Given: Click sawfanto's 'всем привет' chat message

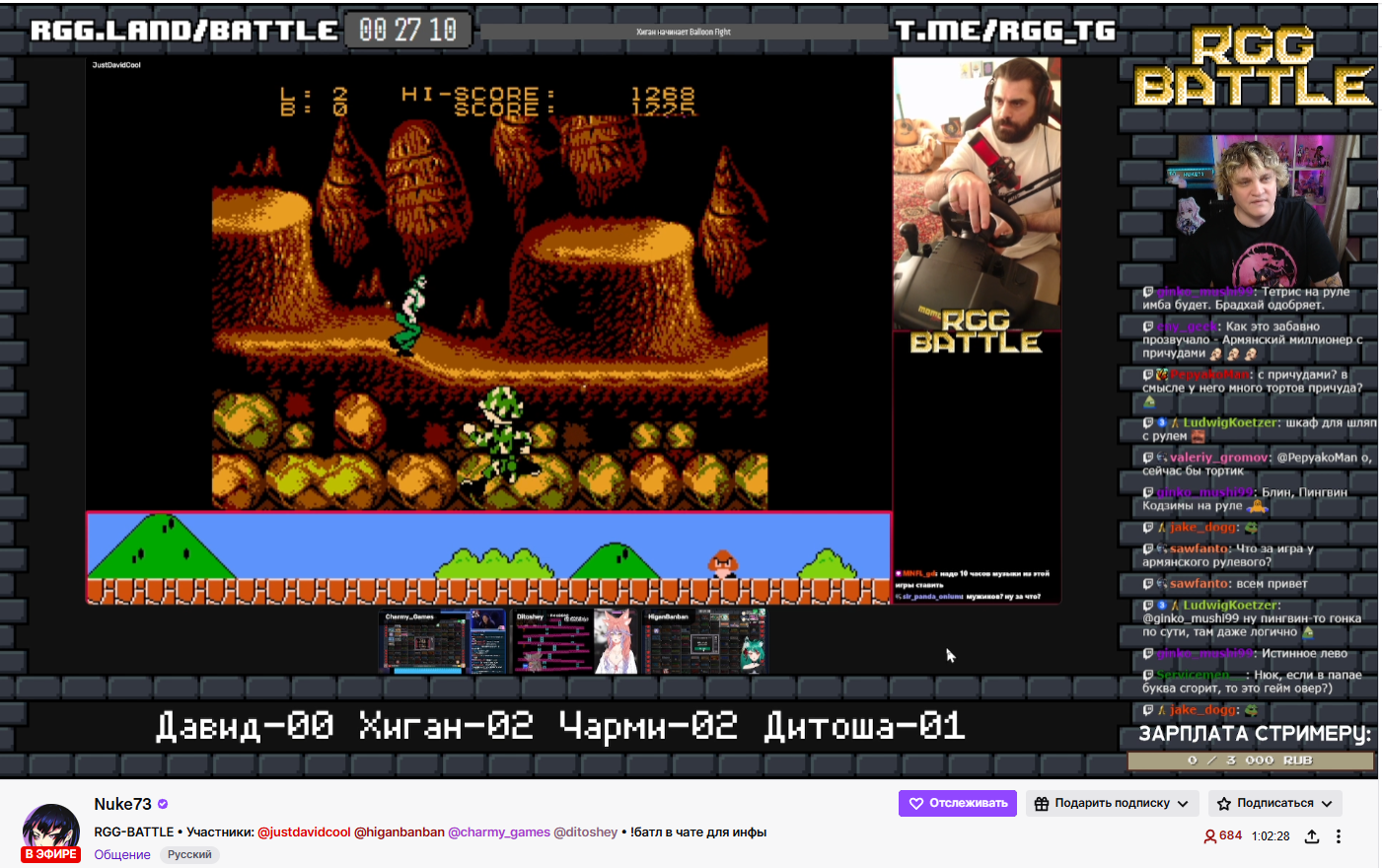Looking at the screenshot, I should [1225, 584].
